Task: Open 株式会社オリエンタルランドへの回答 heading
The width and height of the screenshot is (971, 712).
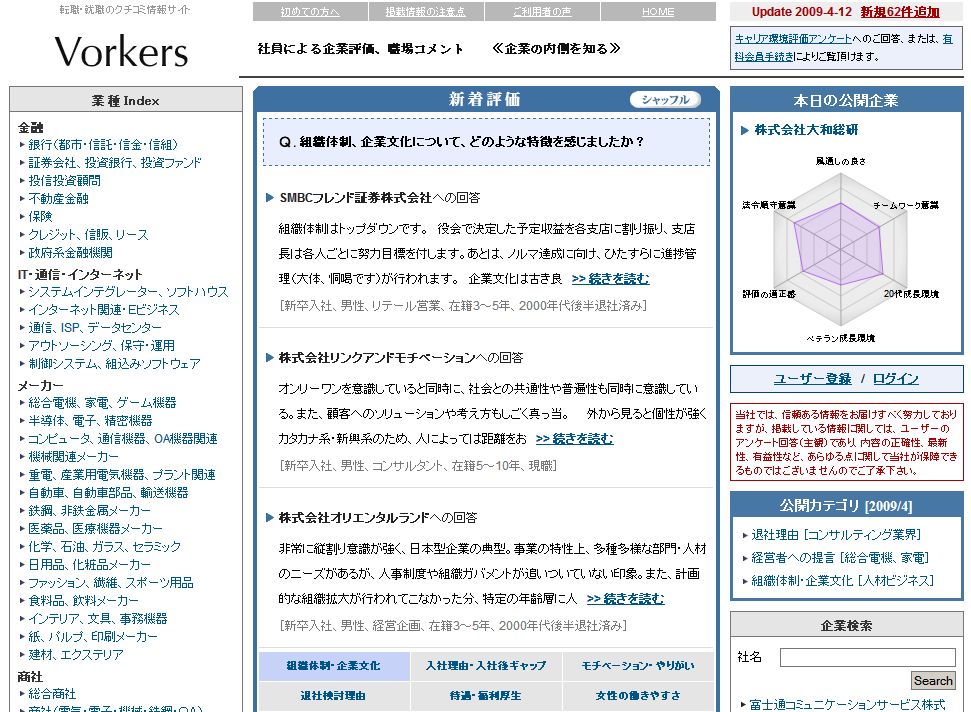Action: 378,518
